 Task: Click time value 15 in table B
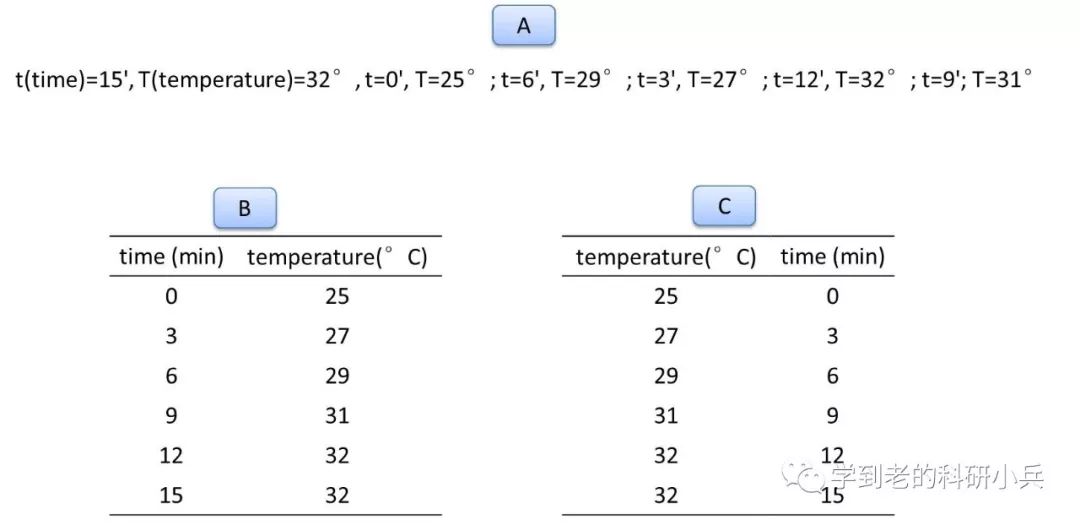pos(172,495)
